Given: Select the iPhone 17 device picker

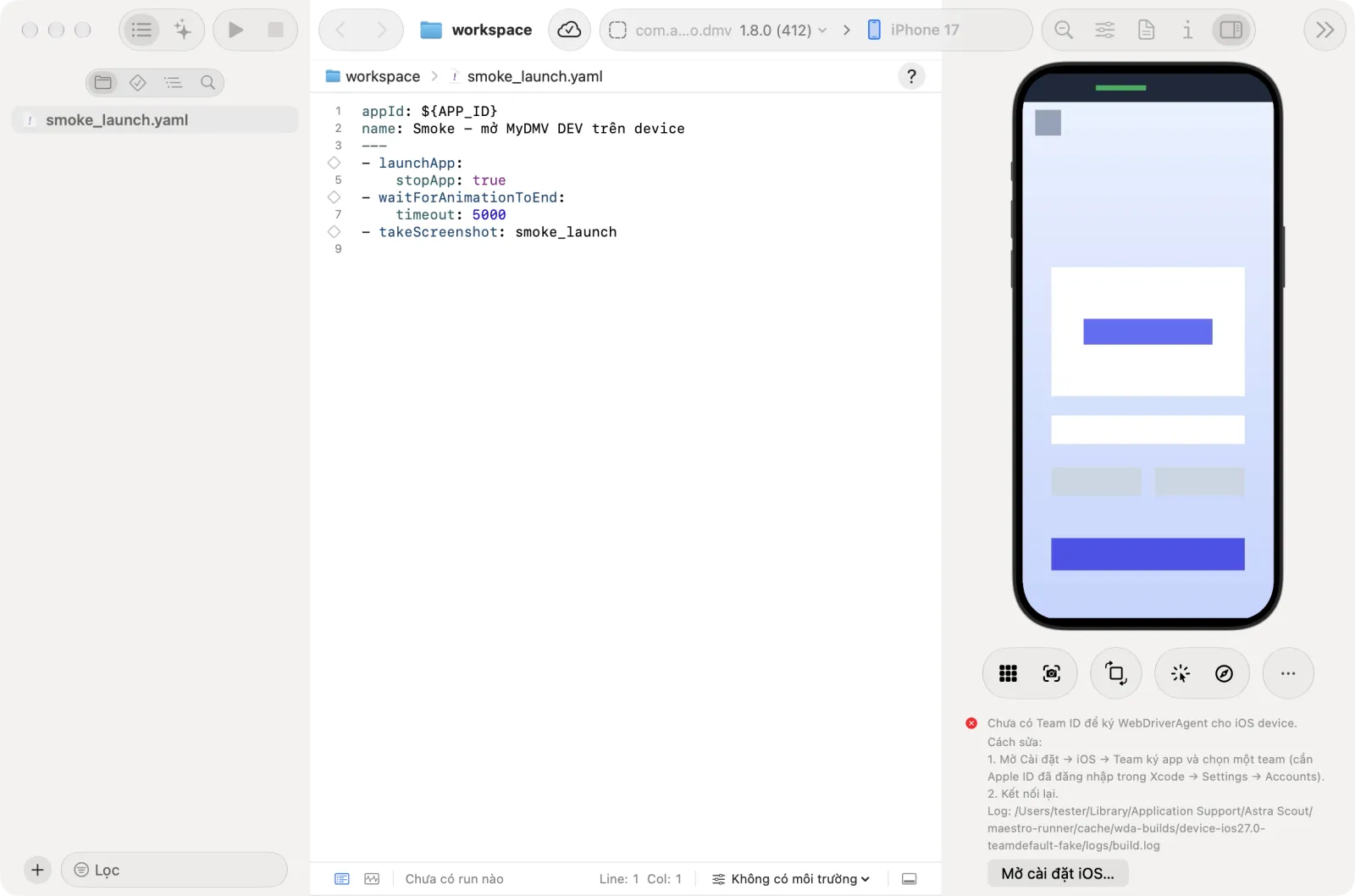Looking at the screenshot, I should point(914,30).
